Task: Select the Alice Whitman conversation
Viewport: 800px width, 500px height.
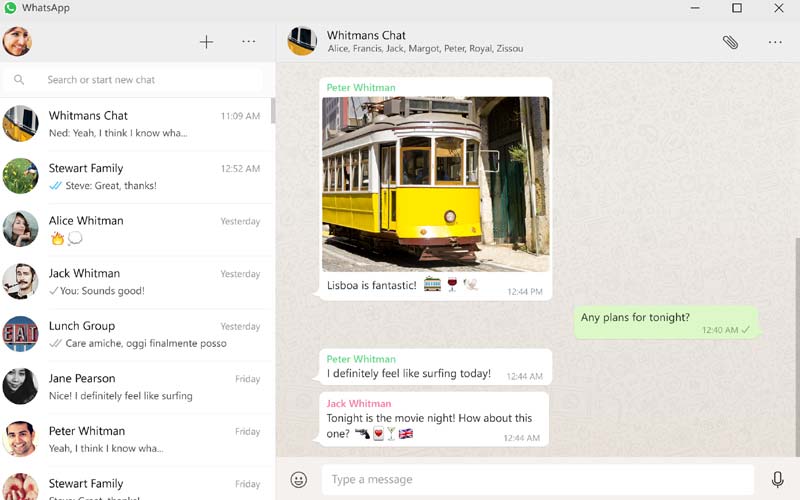Action: coord(137,229)
